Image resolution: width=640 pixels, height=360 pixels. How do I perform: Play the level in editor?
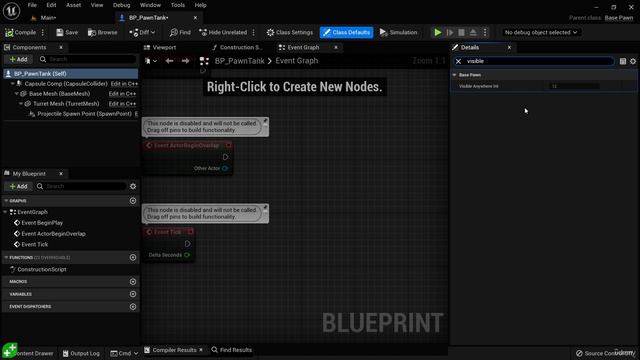[x=438, y=32]
